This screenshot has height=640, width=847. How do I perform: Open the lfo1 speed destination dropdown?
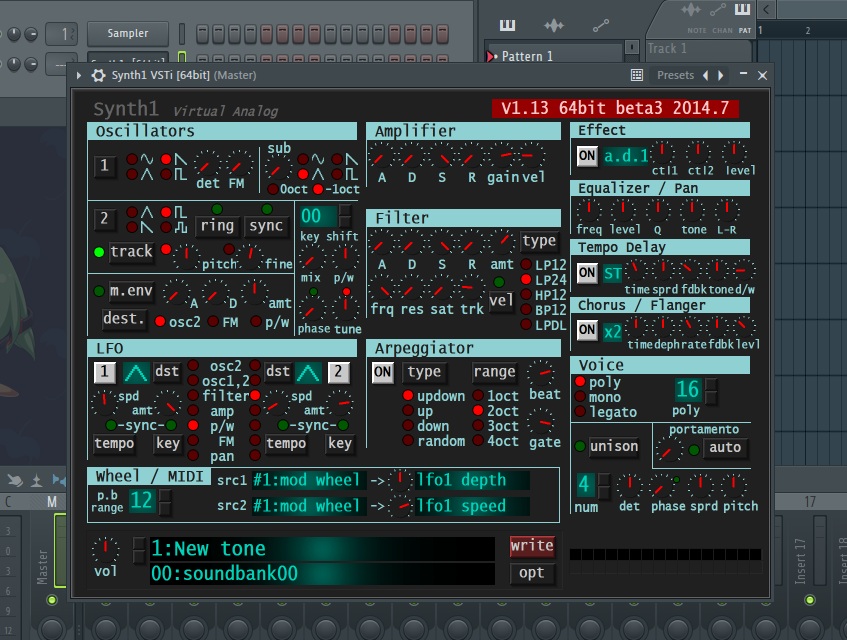pyautogui.click(x=472, y=506)
